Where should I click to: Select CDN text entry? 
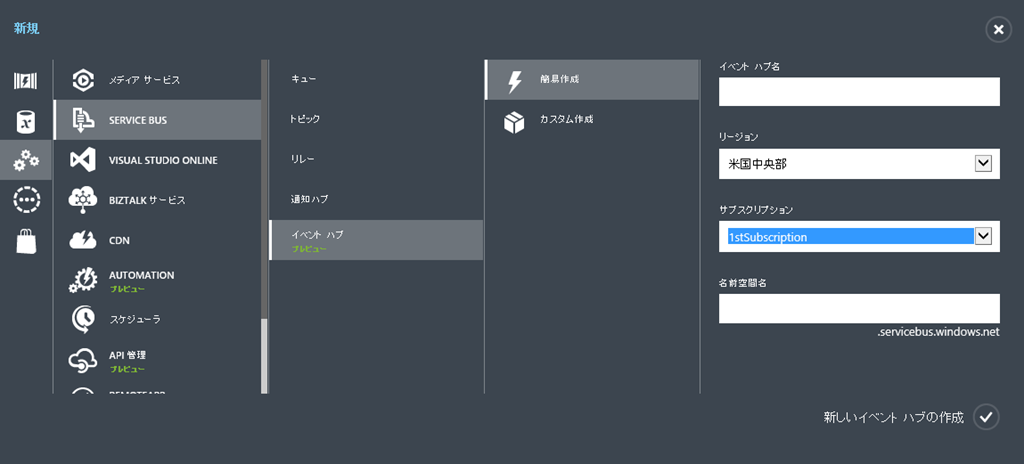(119, 240)
